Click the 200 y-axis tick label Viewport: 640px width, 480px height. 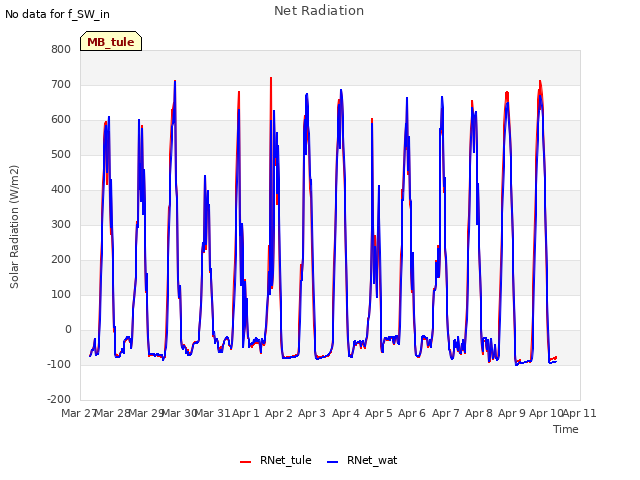click(61, 260)
